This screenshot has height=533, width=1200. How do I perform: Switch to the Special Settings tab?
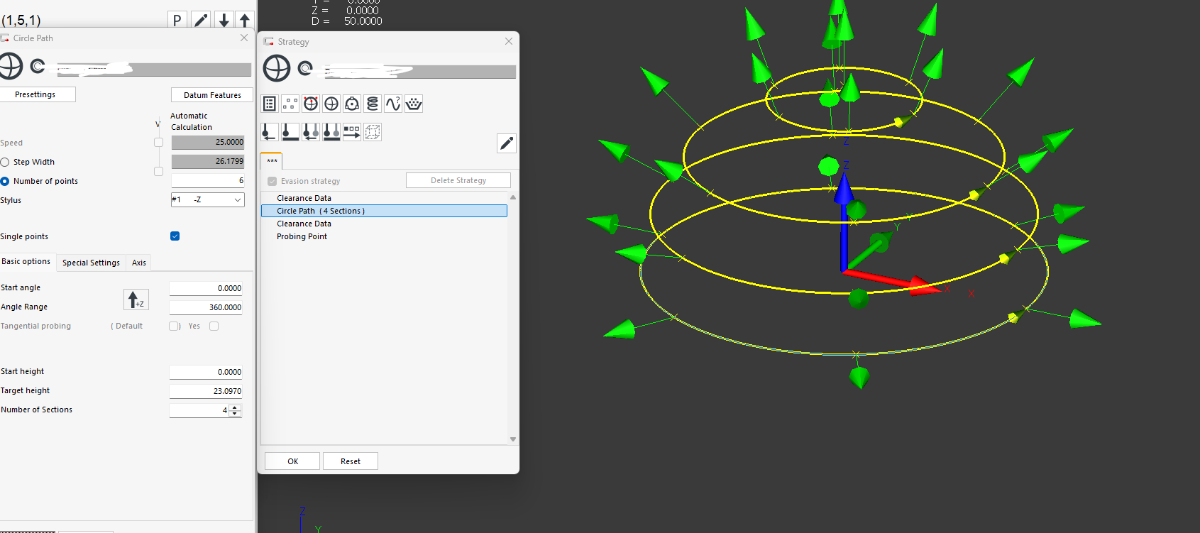[90, 262]
